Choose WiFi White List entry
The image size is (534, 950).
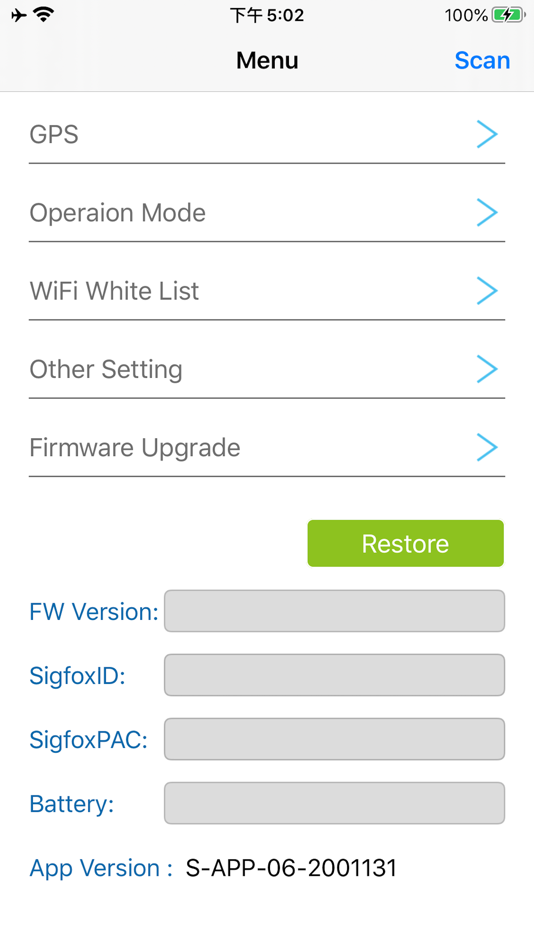(x=267, y=291)
